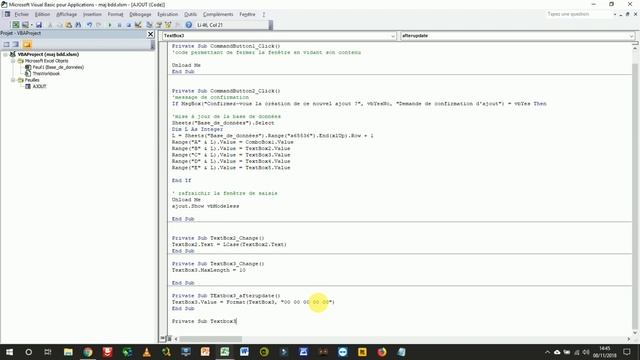Click the Cut toolbar icon
Image resolution: width=640 pixels, height=360 pixels.
[50, 25]
